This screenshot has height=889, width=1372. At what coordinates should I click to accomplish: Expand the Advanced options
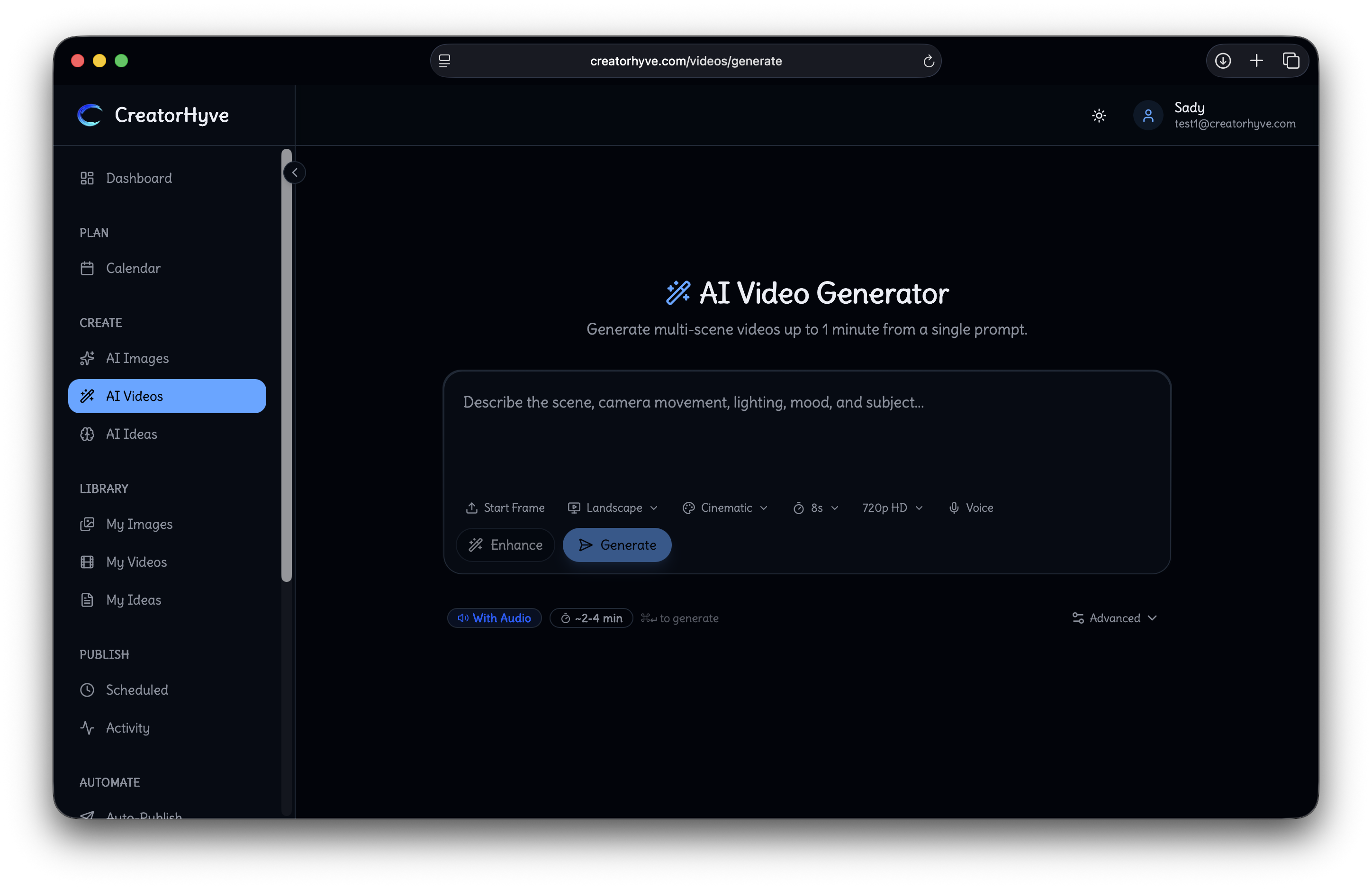click(1114, 617)
